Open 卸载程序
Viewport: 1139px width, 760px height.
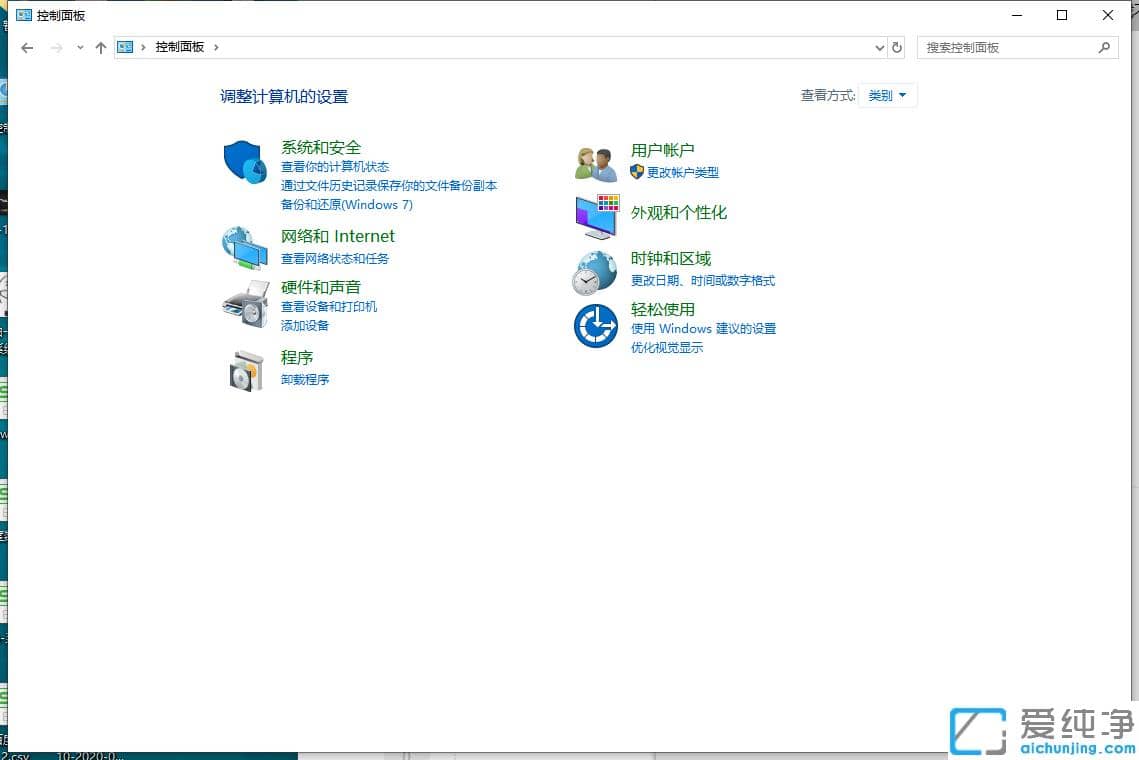pyautogui.click(x=305, y=379)
